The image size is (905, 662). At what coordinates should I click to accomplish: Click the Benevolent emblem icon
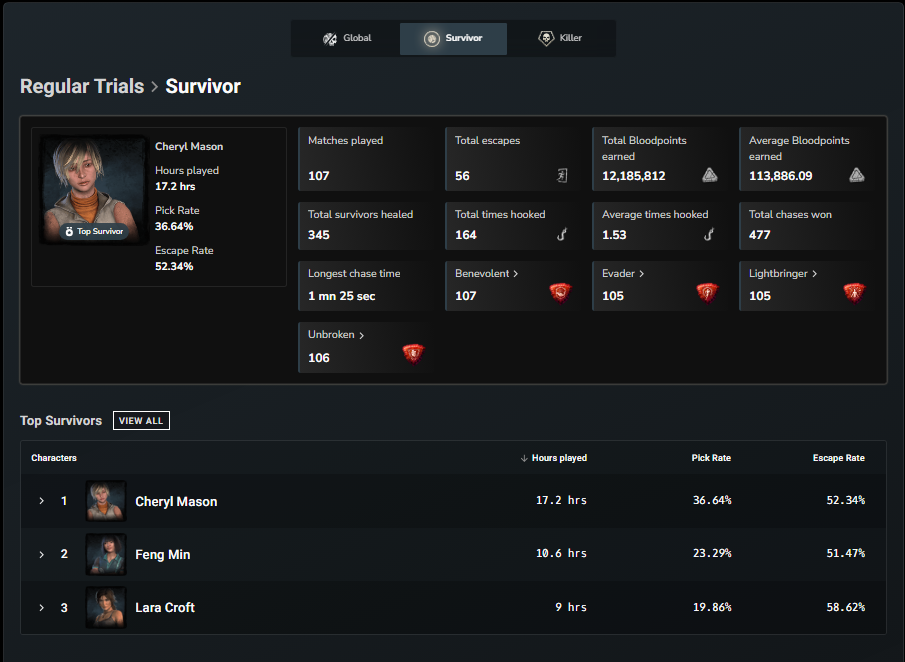tap(560, 293)
